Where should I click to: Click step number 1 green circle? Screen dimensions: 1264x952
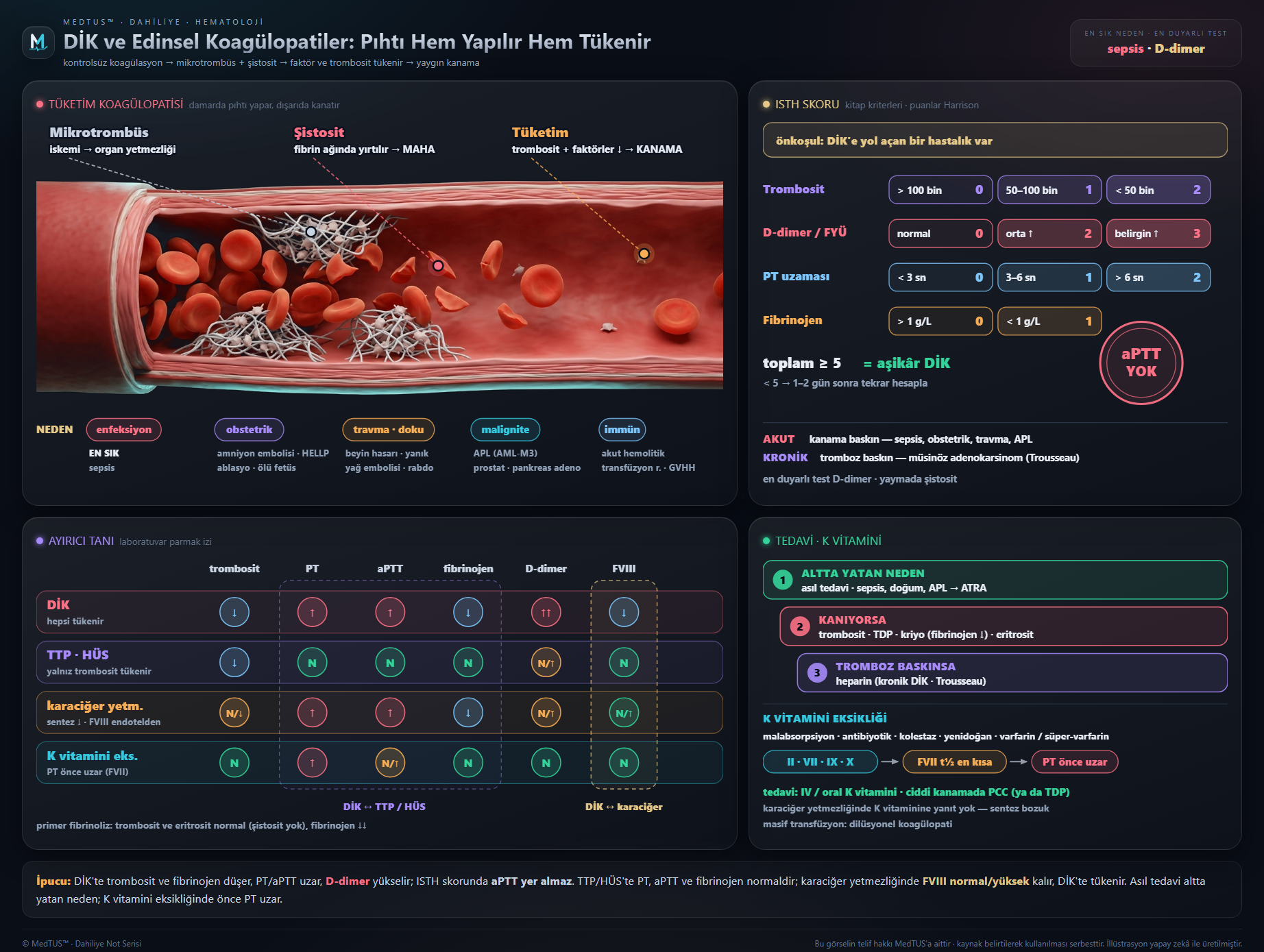[x=782, y=580]
